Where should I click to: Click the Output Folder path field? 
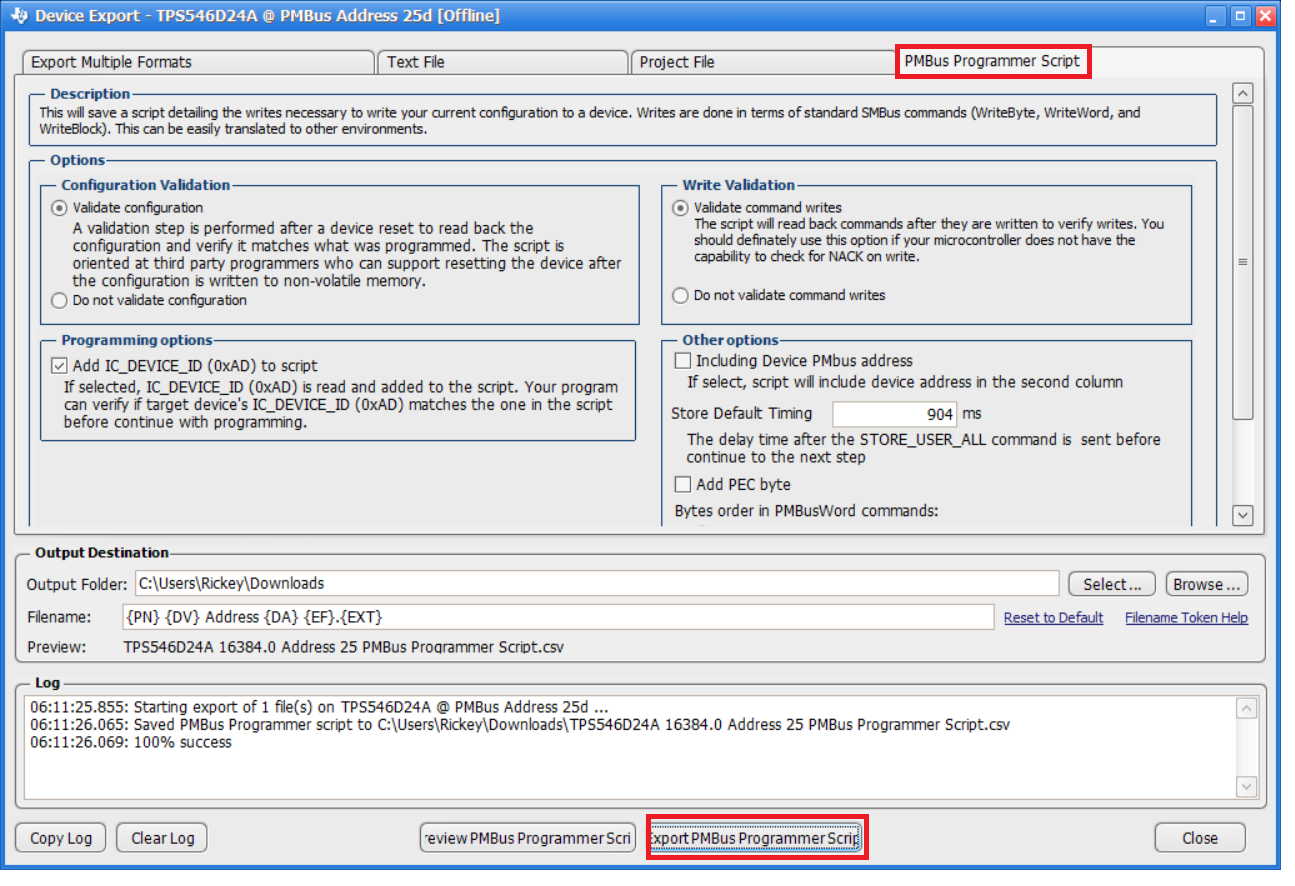(596, 583)
